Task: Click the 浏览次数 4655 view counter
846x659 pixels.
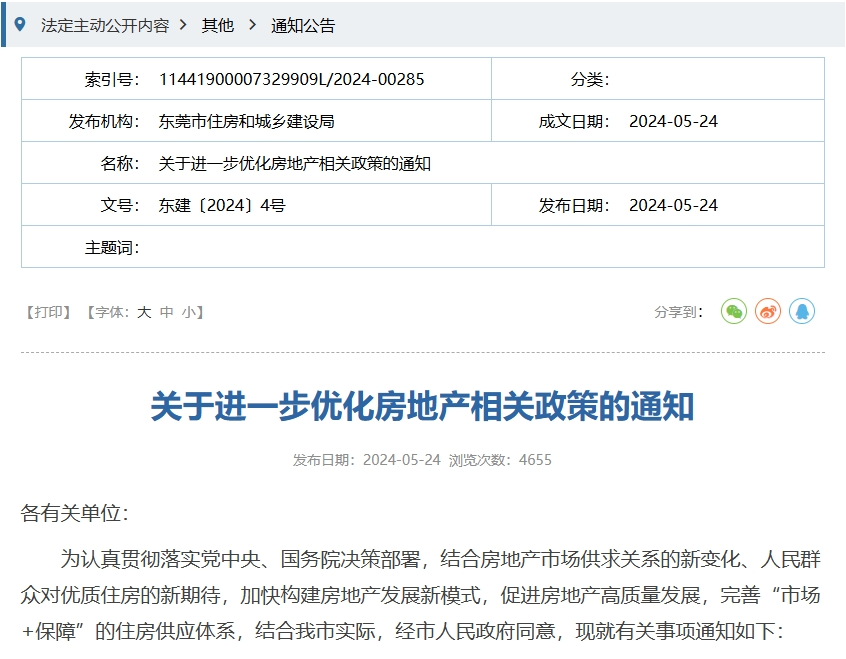Action: click(x=500, y=460)
